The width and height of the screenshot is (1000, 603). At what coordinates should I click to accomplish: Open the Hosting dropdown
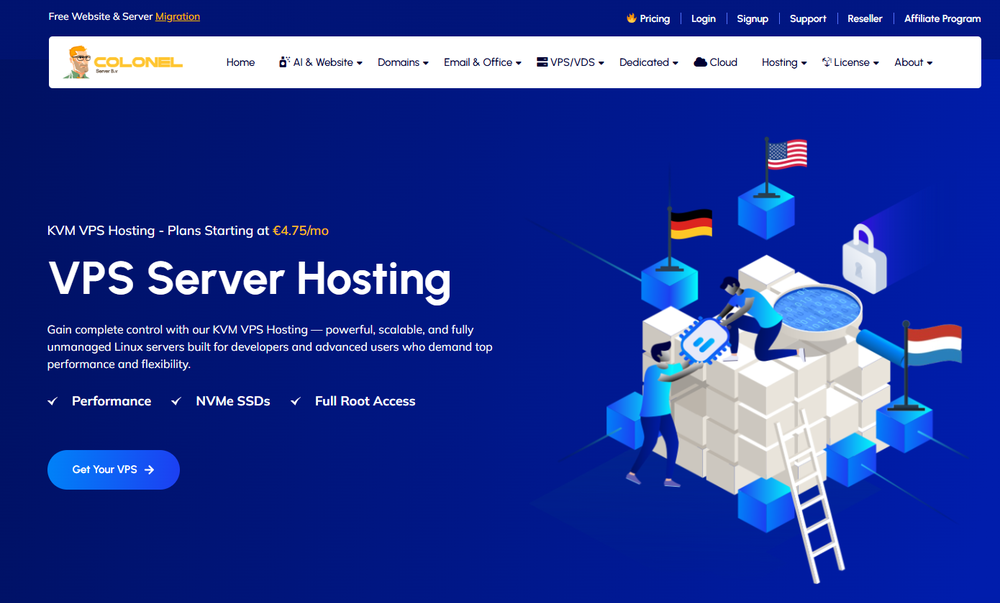click(x=783, y=62)
